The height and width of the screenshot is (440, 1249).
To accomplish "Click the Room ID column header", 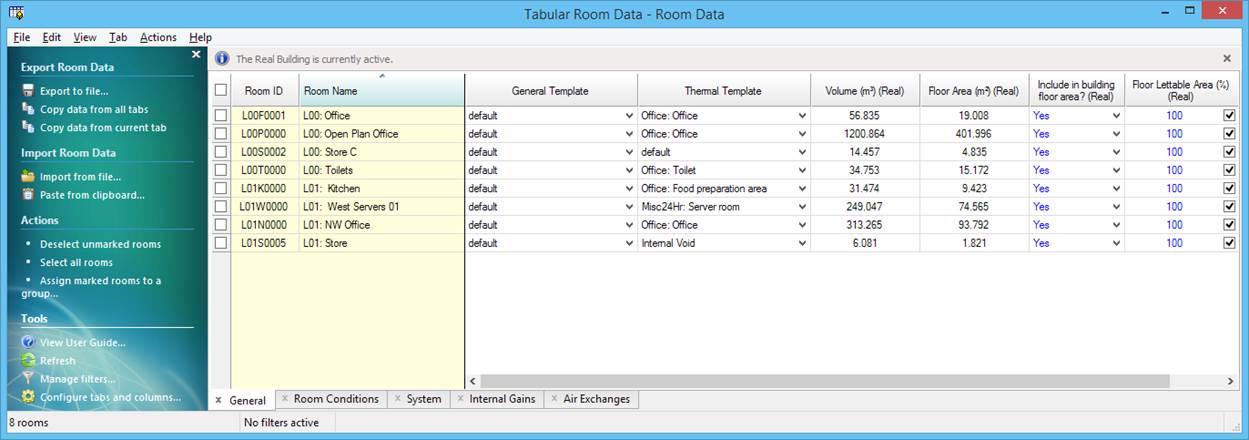I will coord(265,90).
